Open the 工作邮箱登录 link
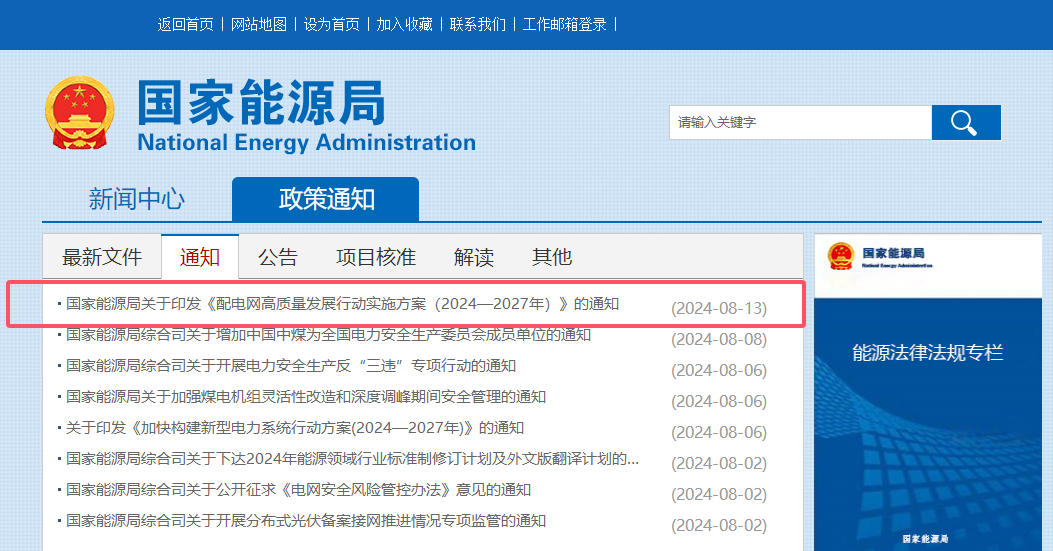Viewport: 1053px width, 551px height. click(564, 24)
